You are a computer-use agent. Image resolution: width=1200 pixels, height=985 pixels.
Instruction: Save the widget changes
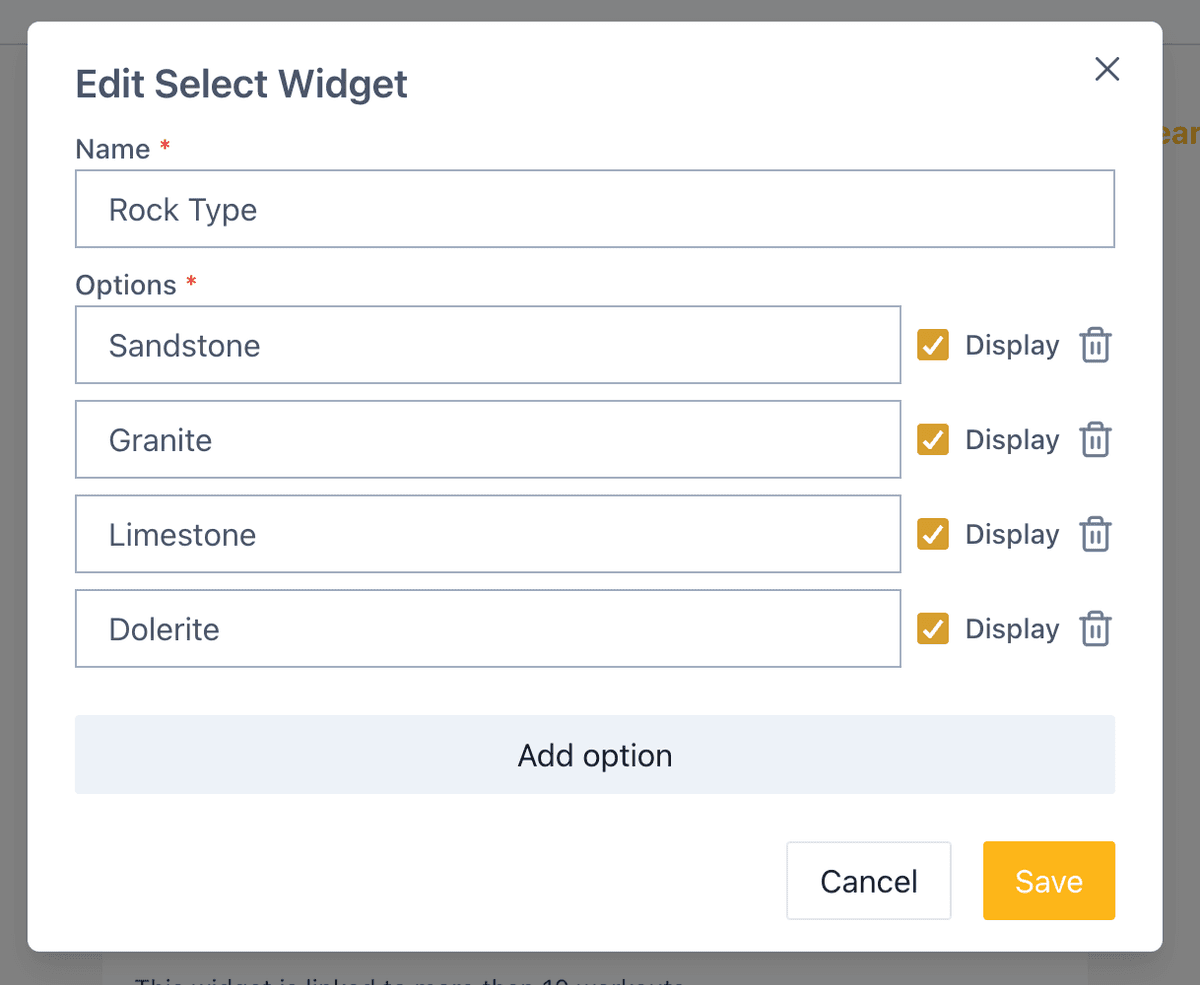click(1049, 881)
